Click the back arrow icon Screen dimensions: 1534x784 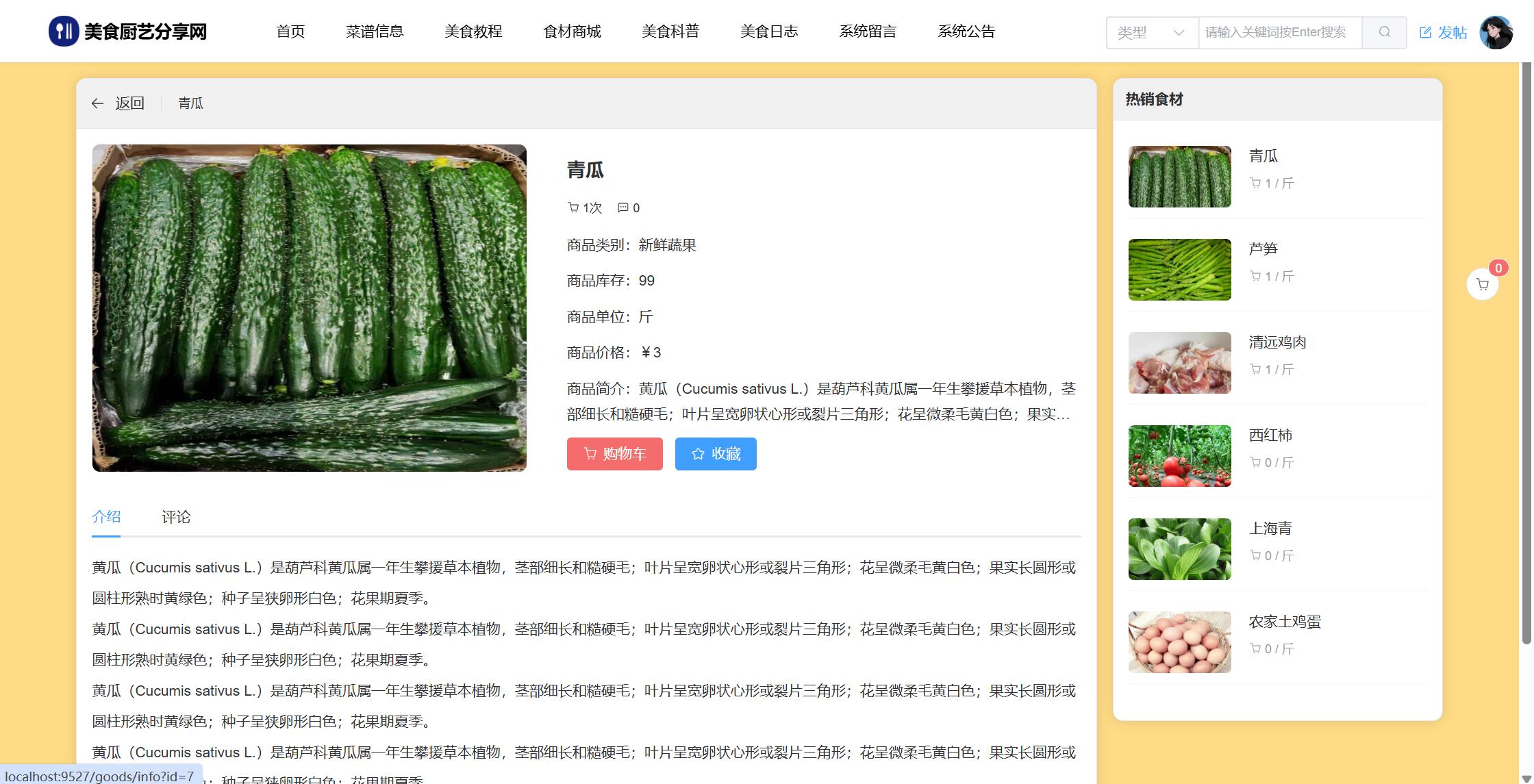97,103
